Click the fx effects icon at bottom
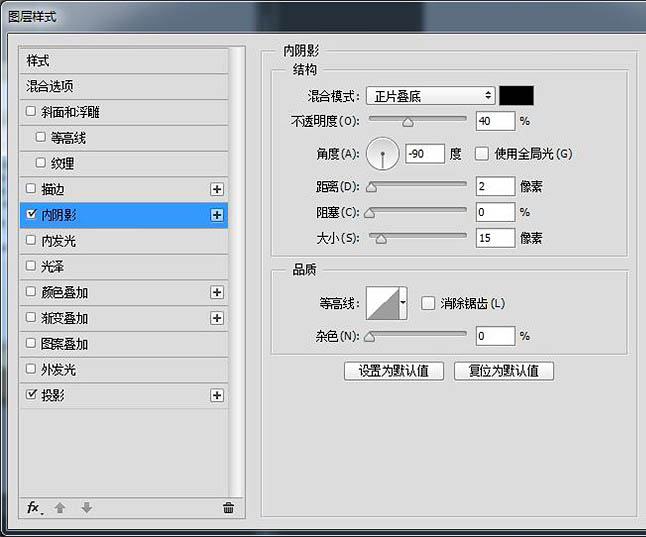 tap(33, 508)
